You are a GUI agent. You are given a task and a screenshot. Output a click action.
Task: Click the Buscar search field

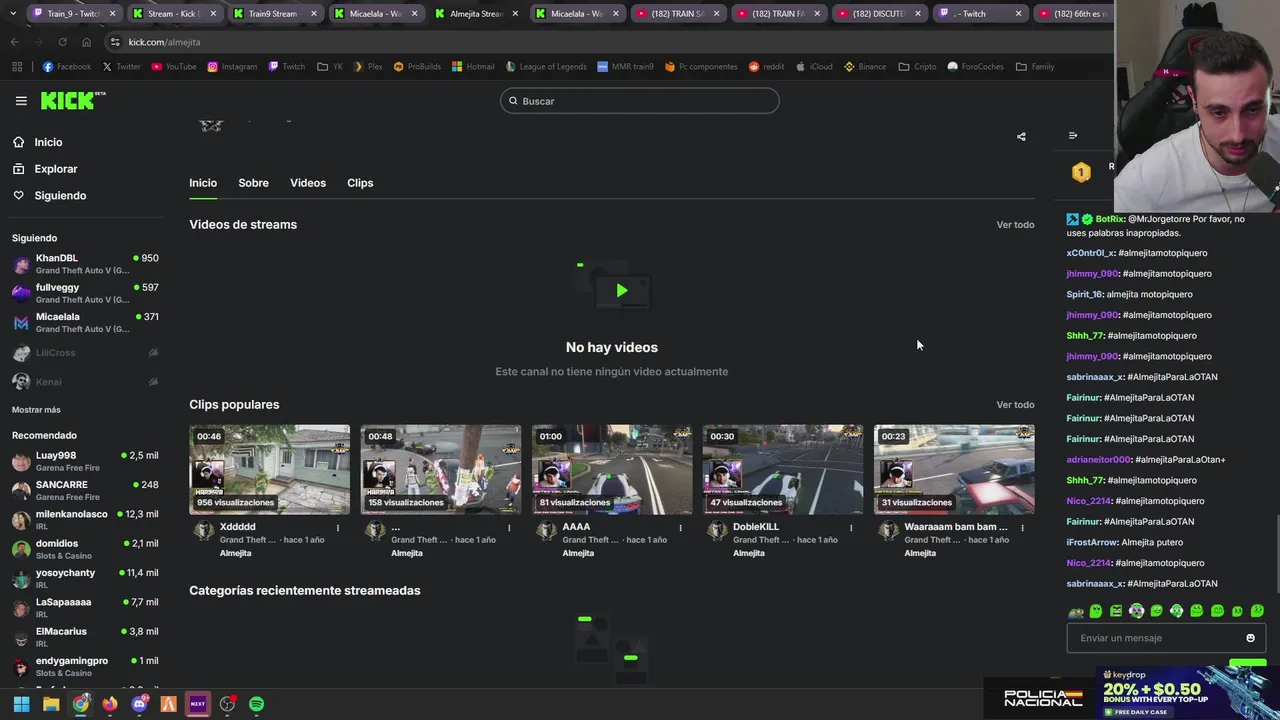640,101
